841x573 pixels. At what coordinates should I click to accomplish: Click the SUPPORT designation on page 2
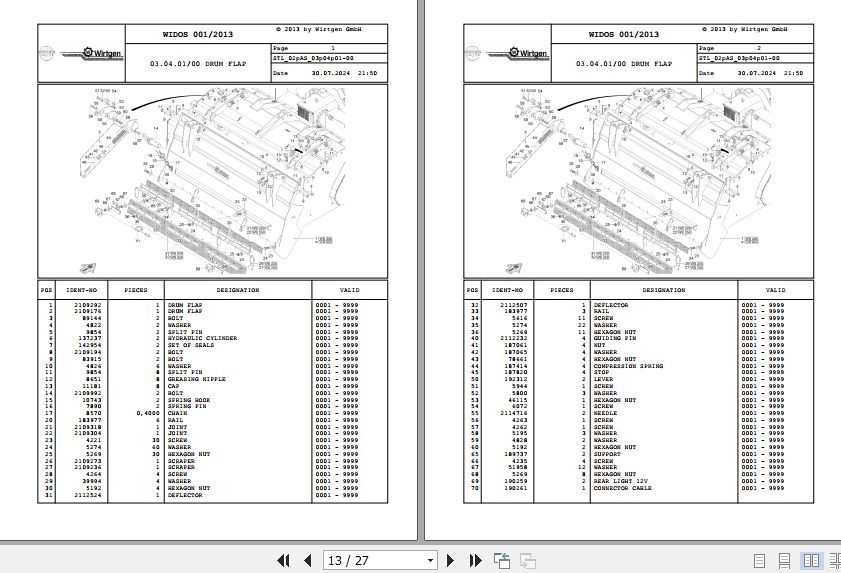pyautogui.click(x=607, y=454)
